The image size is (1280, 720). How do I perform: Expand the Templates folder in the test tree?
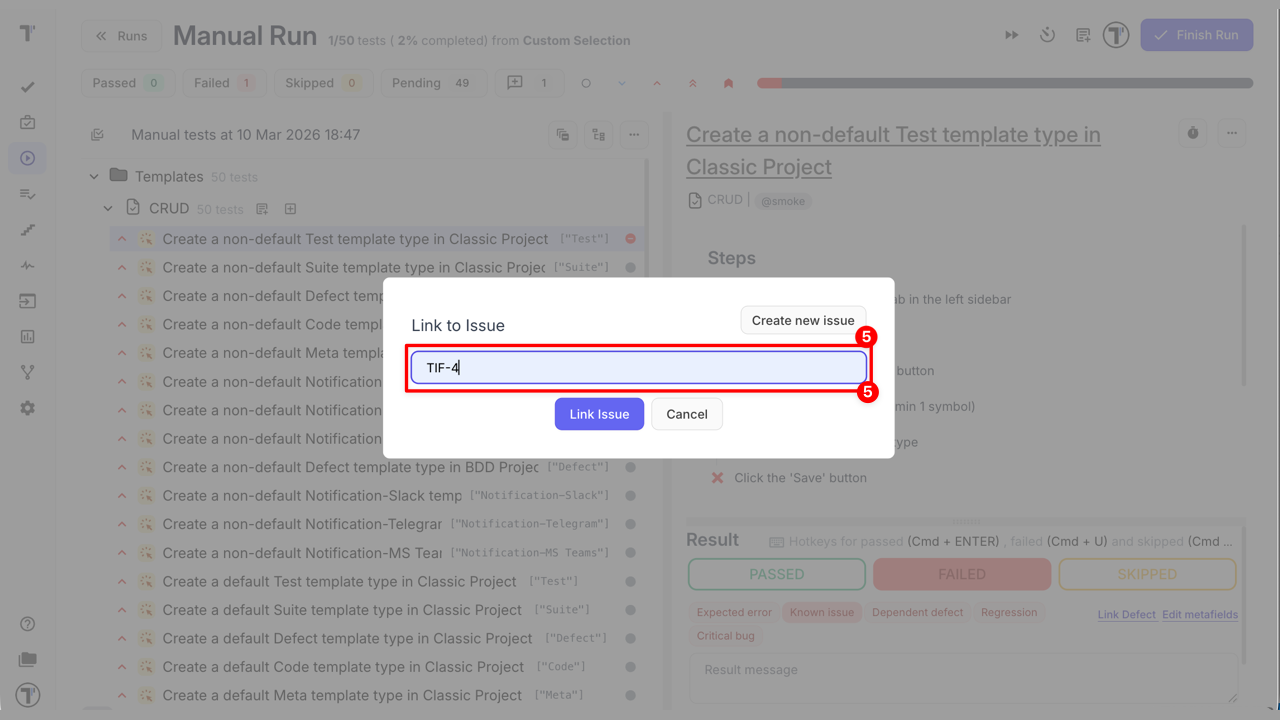[x=93, y=175]
